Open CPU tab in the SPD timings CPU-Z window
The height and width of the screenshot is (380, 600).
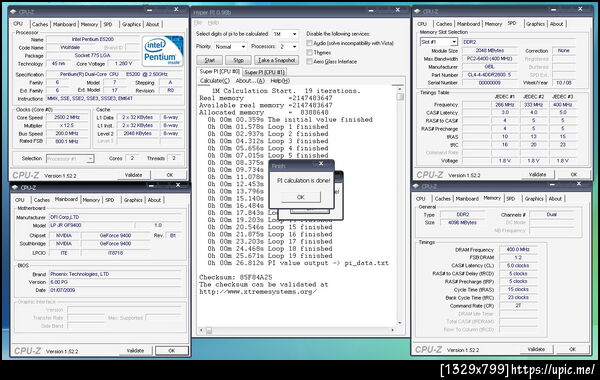click(x=422, y=24)
